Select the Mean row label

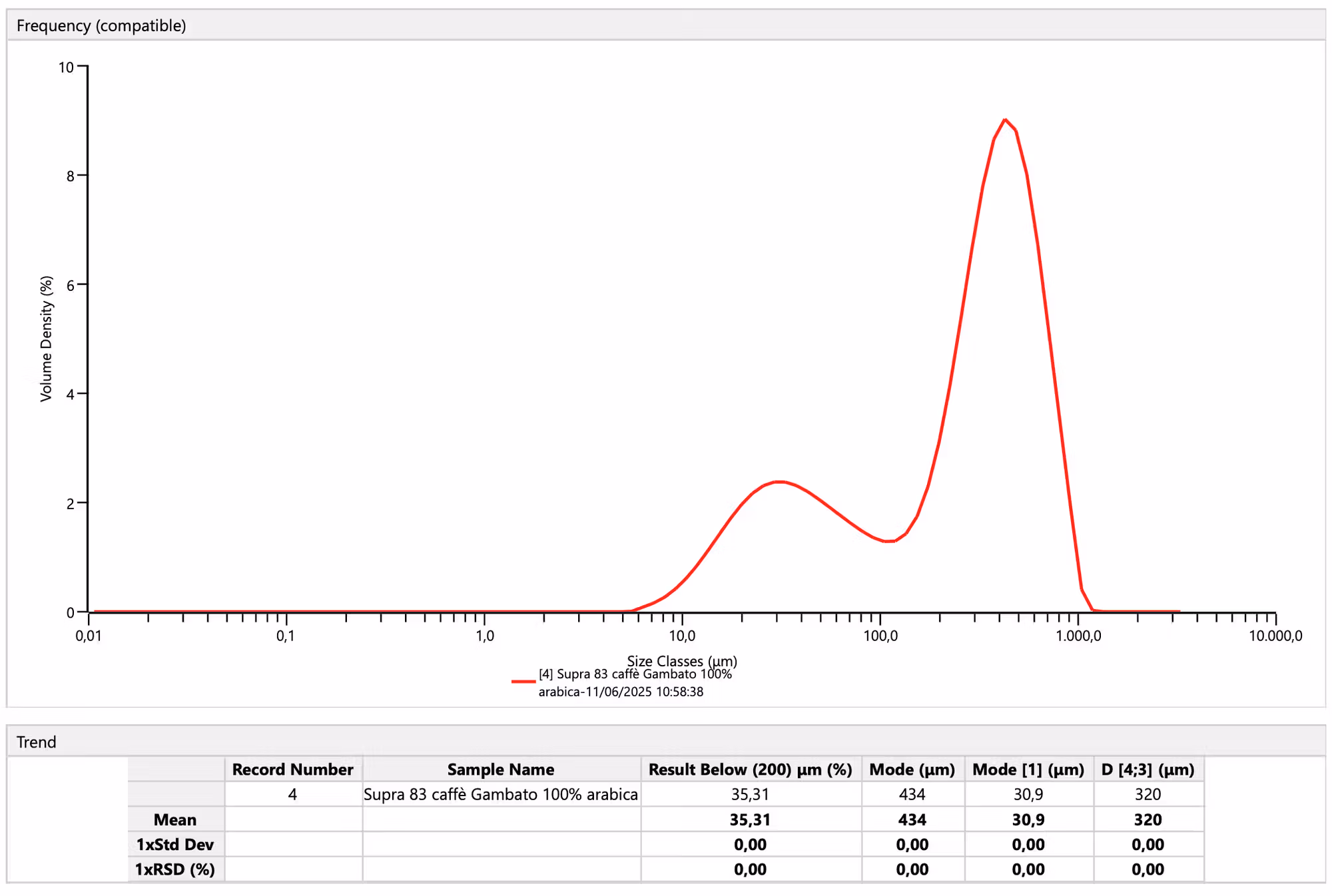[174, 819]
